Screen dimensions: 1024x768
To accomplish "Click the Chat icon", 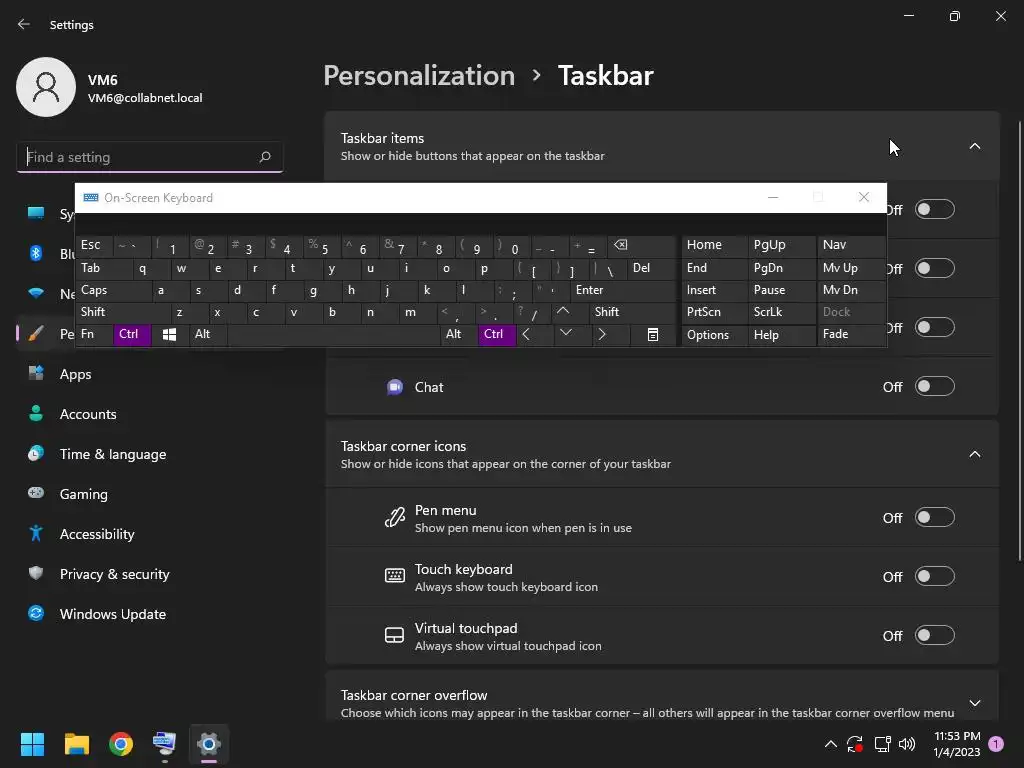I will point(394,387).
